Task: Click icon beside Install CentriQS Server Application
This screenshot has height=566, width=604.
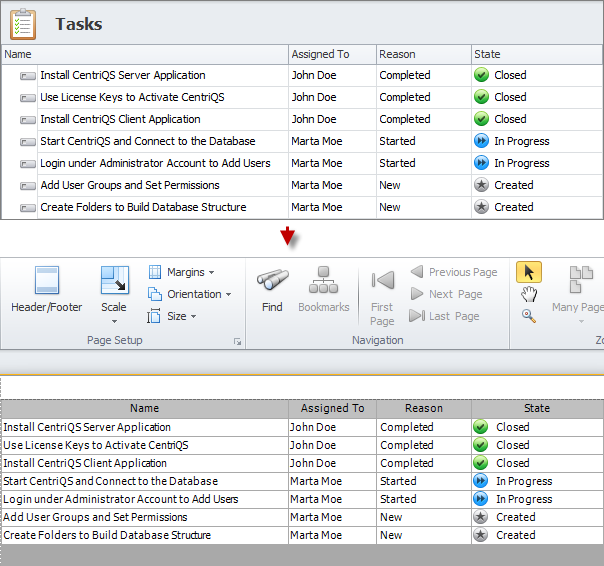Action: (x=28, y=76)
